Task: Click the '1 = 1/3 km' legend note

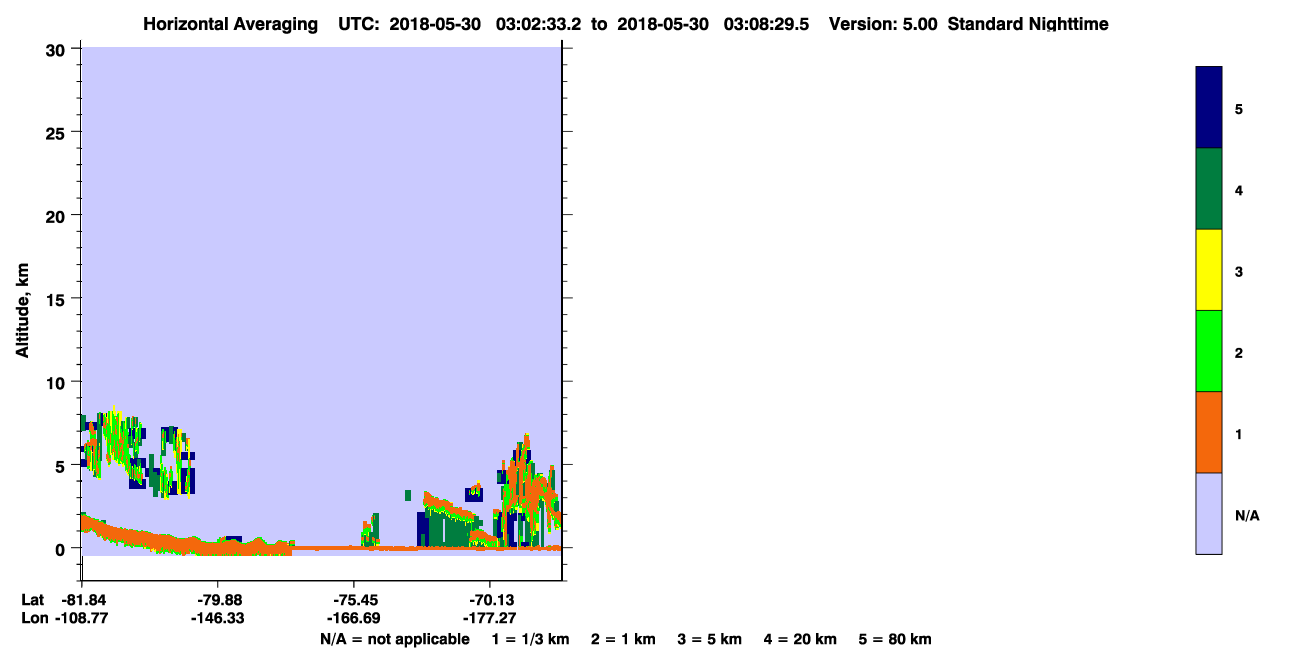Action: click(530, 639)
